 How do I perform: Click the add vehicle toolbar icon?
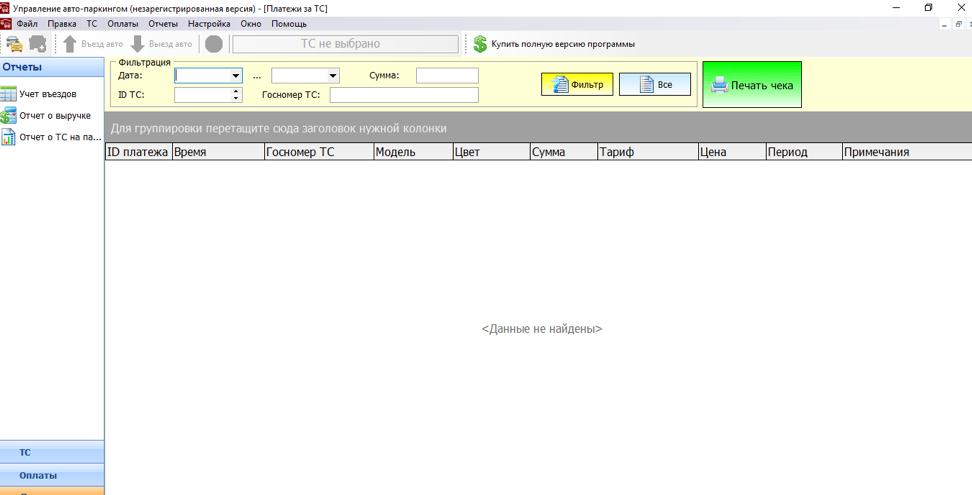pyautogui.click(x=38, y=44)
